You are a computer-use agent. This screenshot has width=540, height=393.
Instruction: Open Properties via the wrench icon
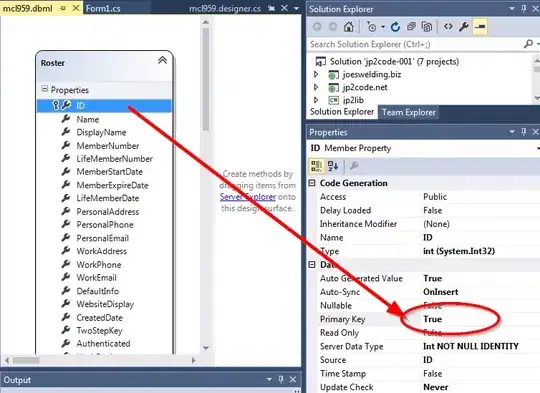tap(464, 27)
